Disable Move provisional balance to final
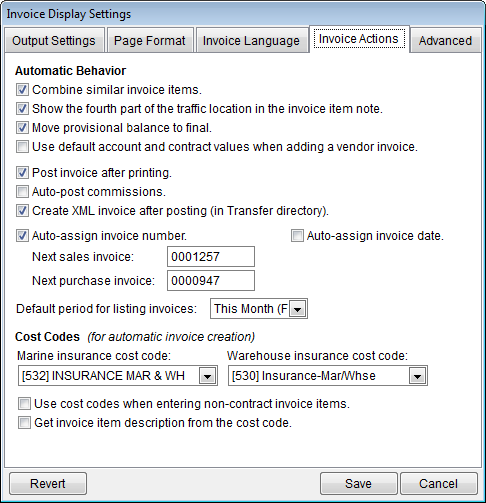This screenshot has height=503, width=486. 22,128
